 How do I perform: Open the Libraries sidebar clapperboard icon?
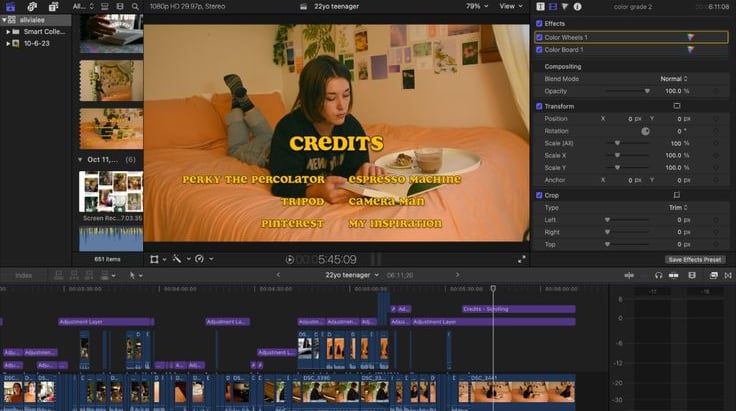pos(10,6)
